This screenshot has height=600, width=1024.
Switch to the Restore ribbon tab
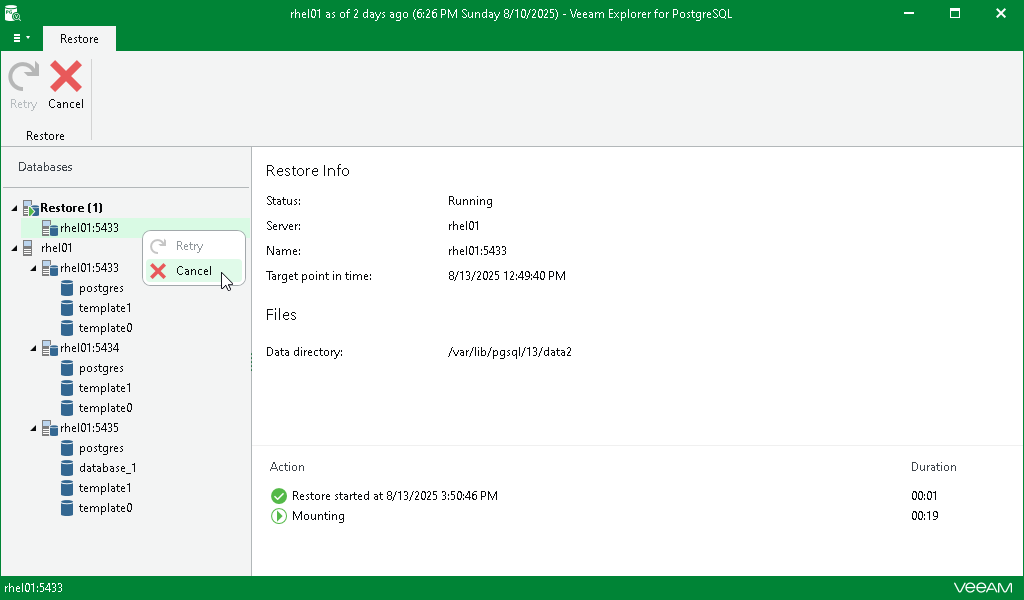click(79, 38)
